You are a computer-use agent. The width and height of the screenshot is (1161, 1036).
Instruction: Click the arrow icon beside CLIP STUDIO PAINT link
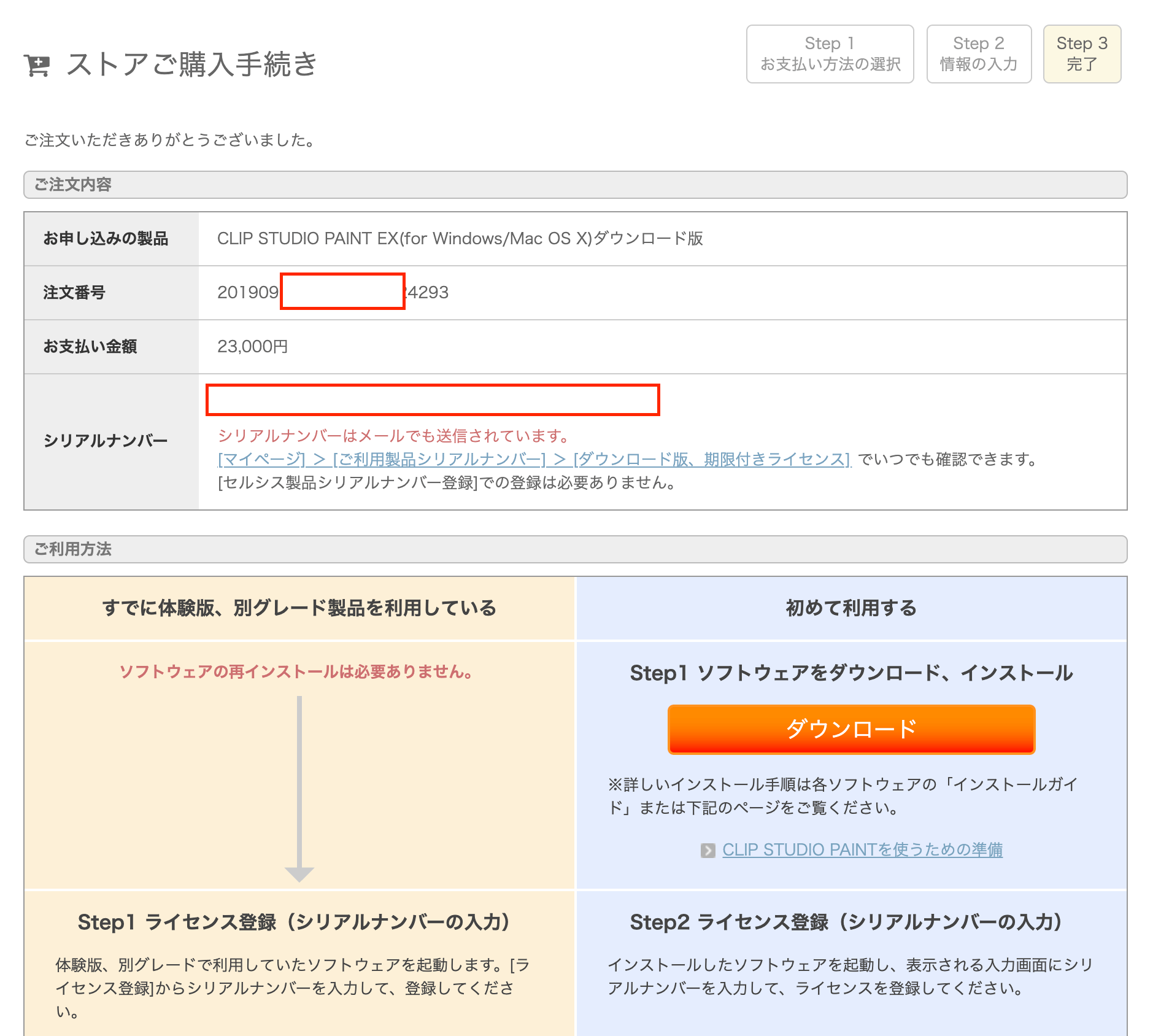coord(708,851)
